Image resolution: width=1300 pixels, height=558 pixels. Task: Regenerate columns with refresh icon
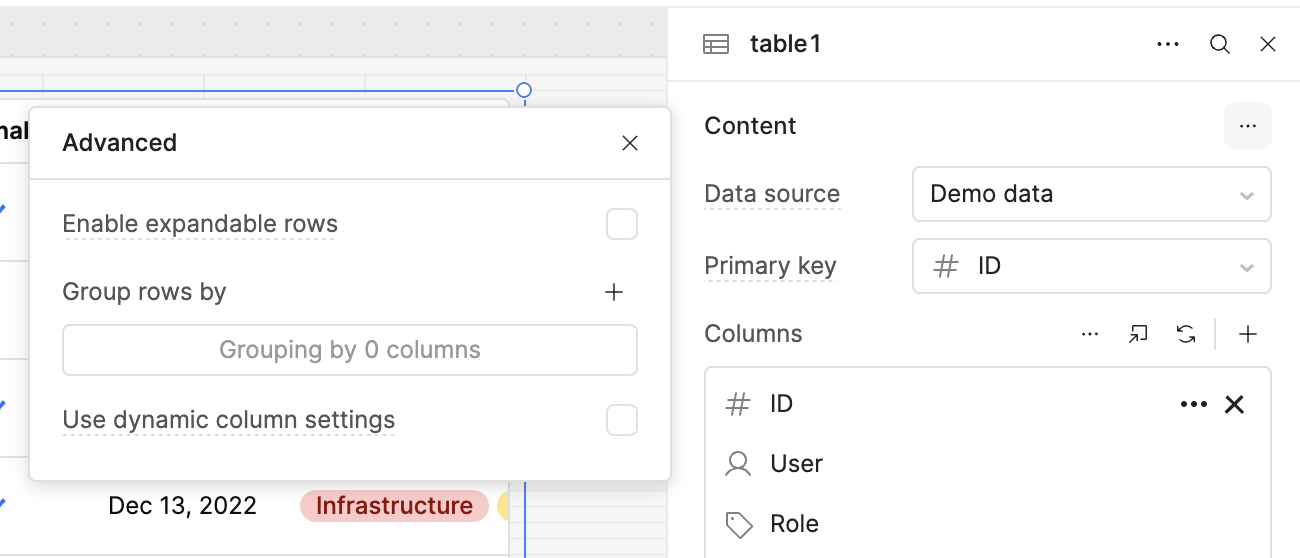click(1186, 334)
